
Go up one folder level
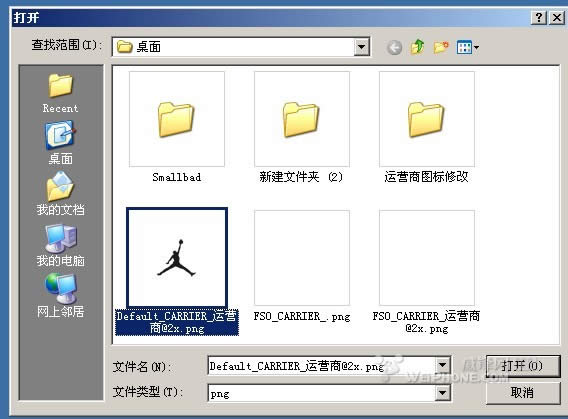point(417,47)
